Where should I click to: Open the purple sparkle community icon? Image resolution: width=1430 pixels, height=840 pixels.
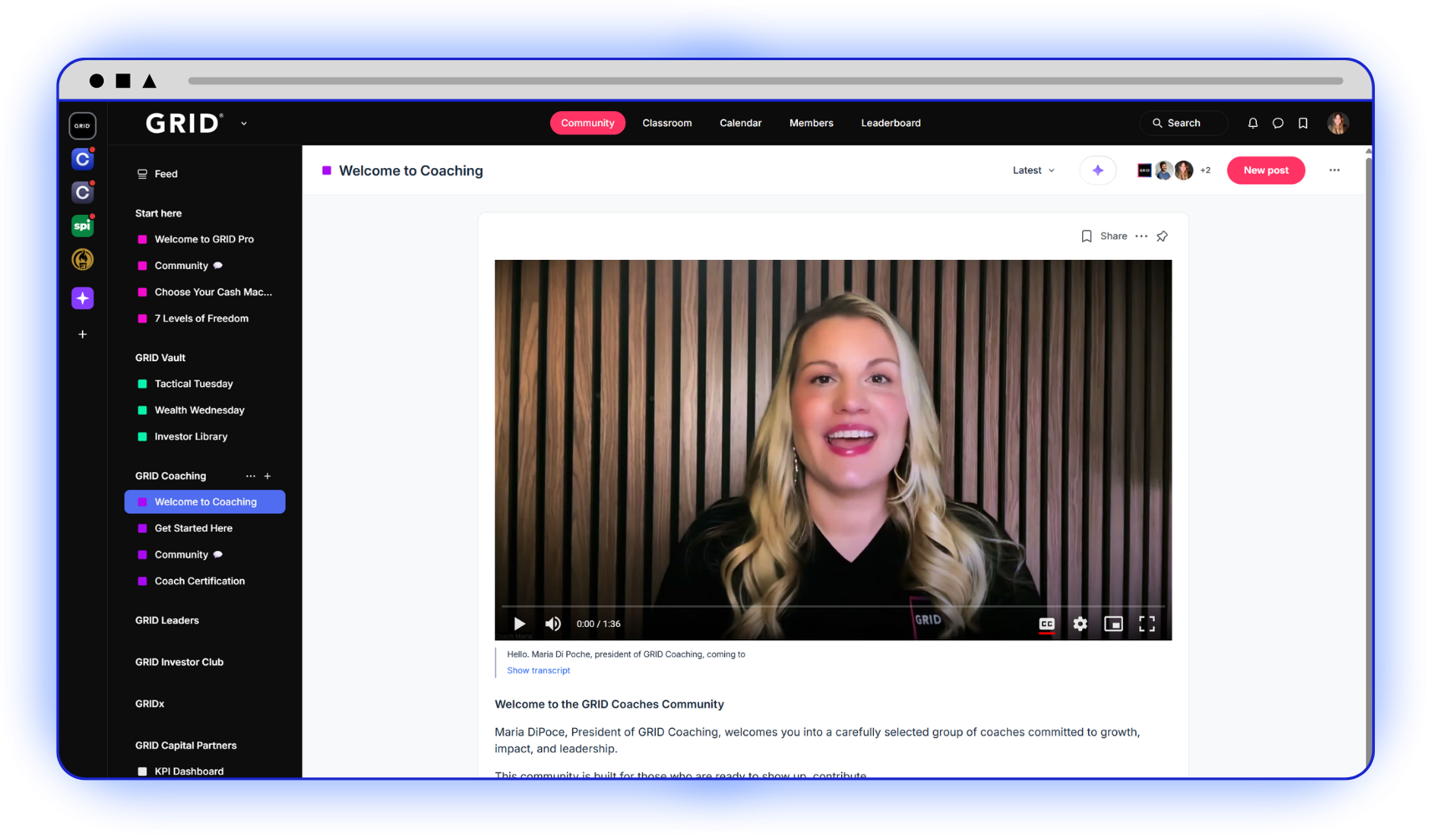coord(82,298)
